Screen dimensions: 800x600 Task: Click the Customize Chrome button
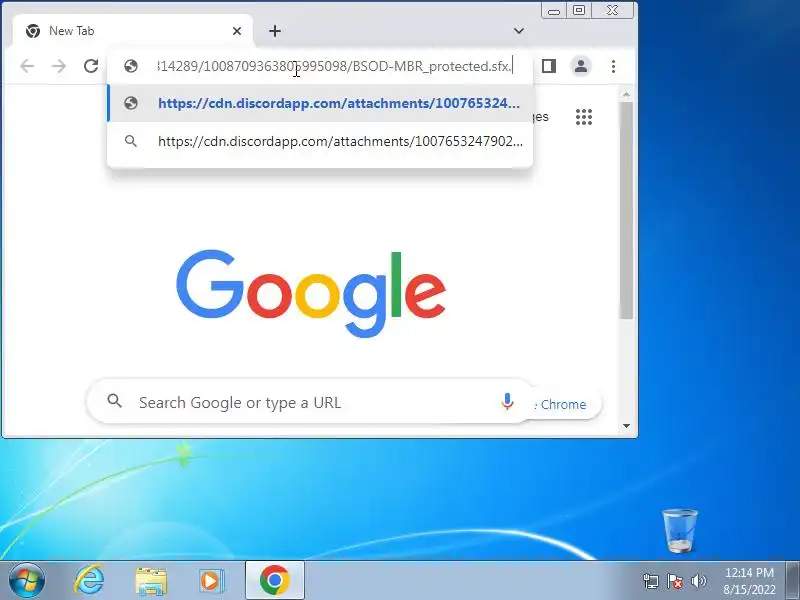567,404
